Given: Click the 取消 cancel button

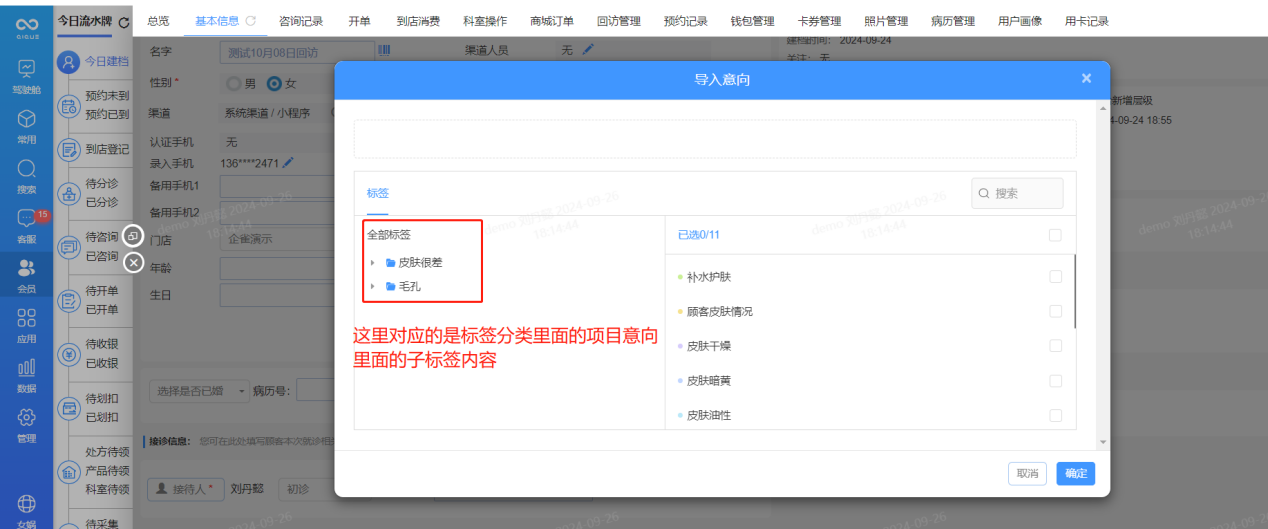Looking at the screenshot, I should coord(1027,473).
